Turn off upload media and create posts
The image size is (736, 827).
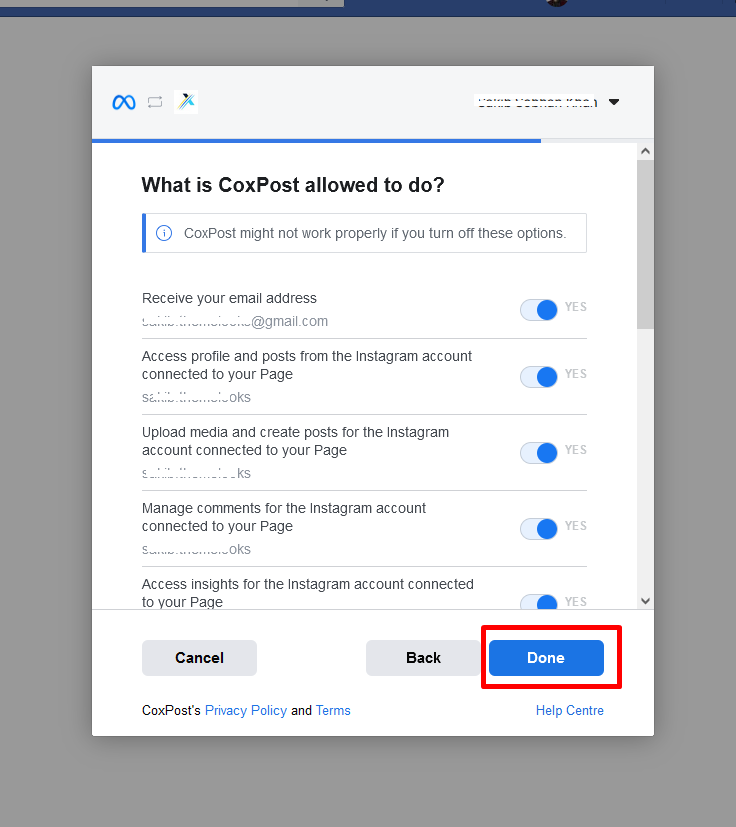[539, 452]
